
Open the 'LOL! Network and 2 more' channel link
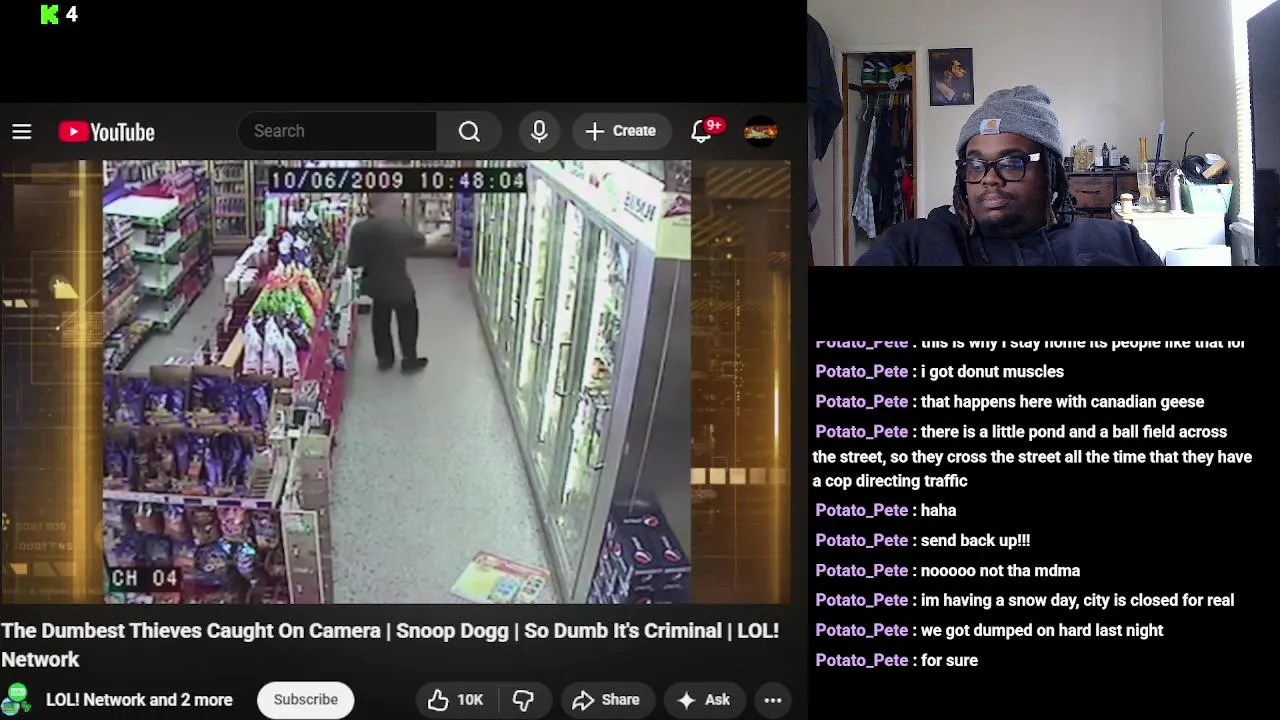139,700
